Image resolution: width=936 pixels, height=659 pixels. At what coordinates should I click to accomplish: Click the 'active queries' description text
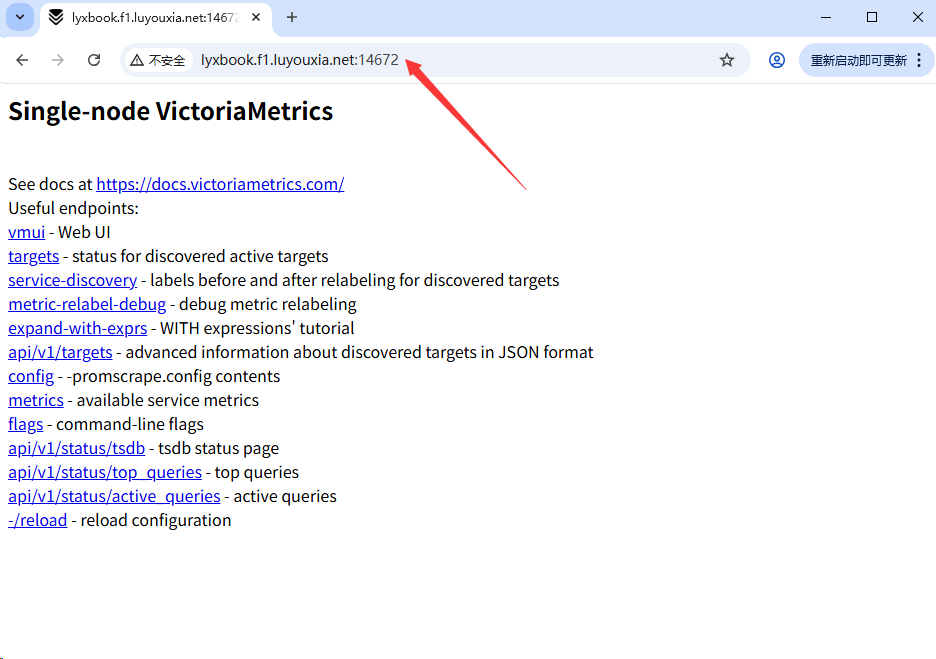click(285, 496)
